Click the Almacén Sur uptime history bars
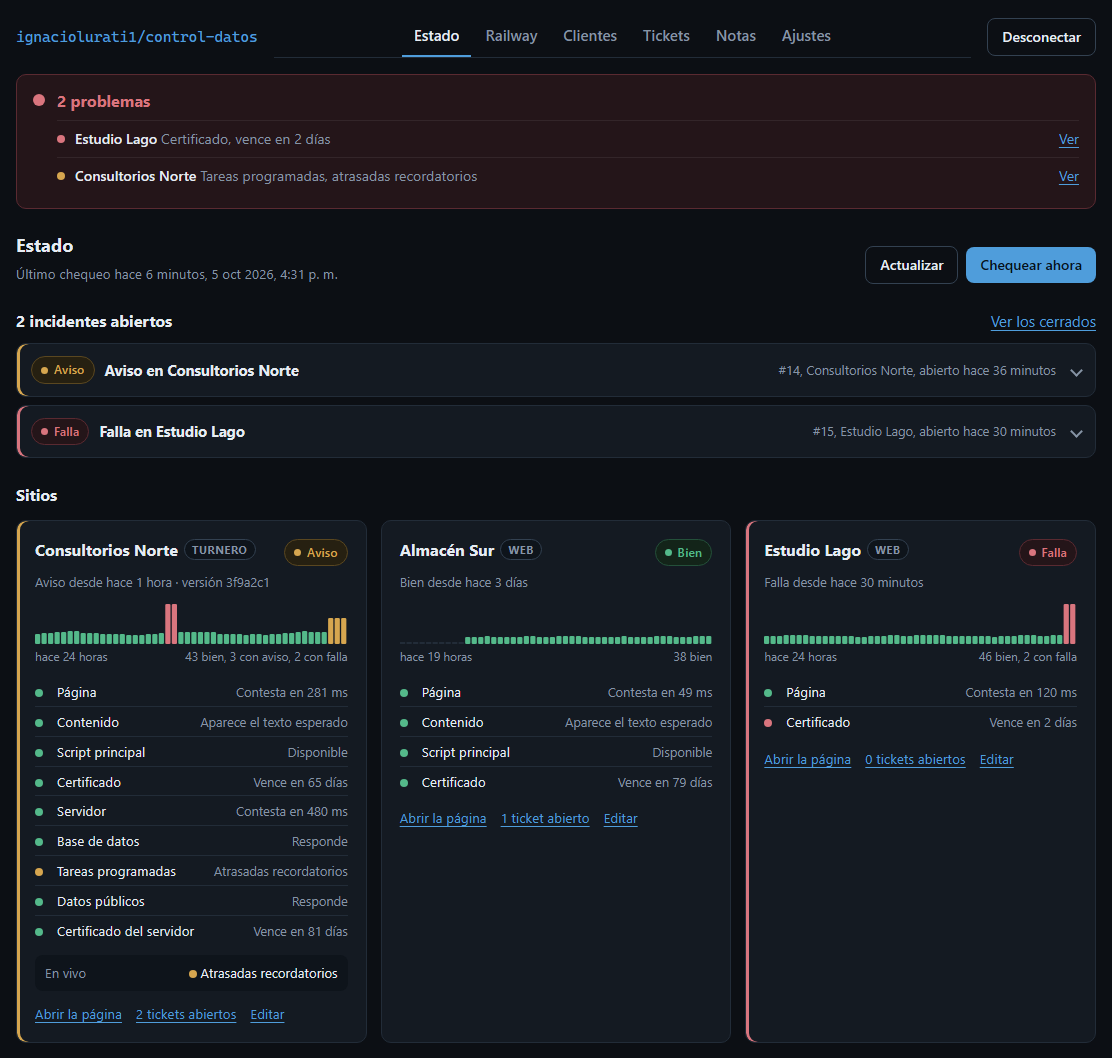 click(555, 640)
